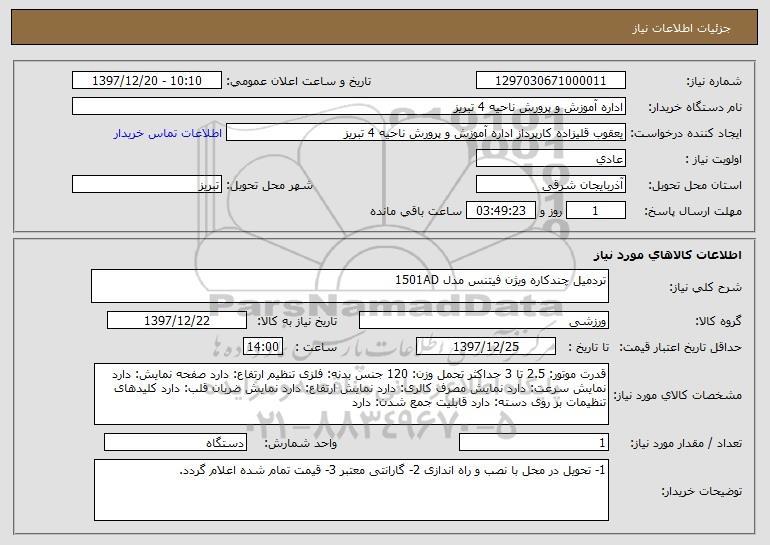Click the label گروه کالا
Image resolution: width=770 pixels, height=545 pixels.
click(x=718, y=321)
